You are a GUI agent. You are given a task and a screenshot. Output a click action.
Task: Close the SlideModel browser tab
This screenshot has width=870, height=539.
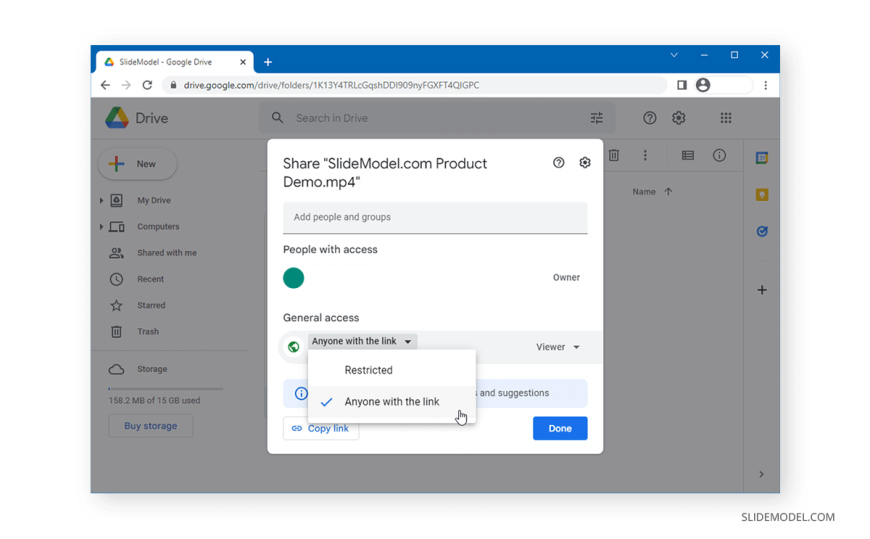tap(243, 62)
